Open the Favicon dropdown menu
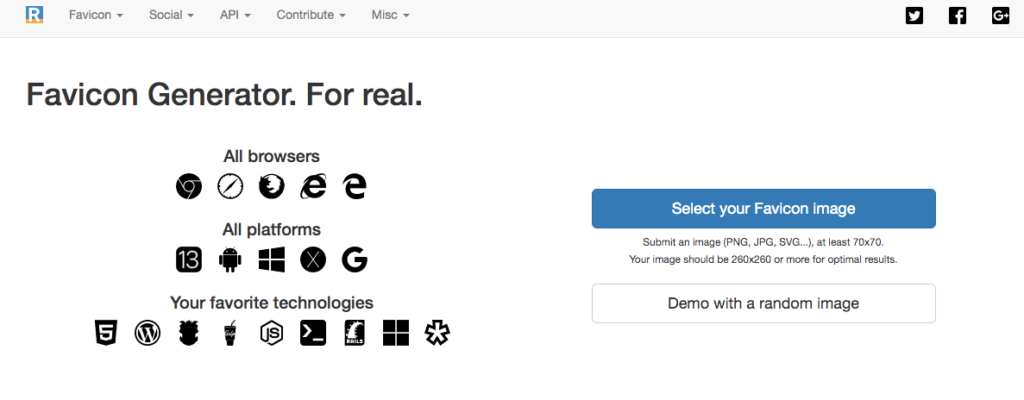The width and height of the screenshot is (1024, 400). click(x=97, y=16)
